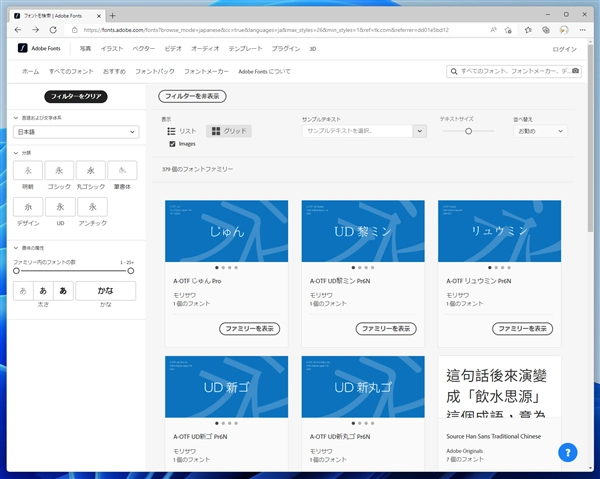Open the 日本語 language dropdown

pyautogui.click(x=76, y=132)
